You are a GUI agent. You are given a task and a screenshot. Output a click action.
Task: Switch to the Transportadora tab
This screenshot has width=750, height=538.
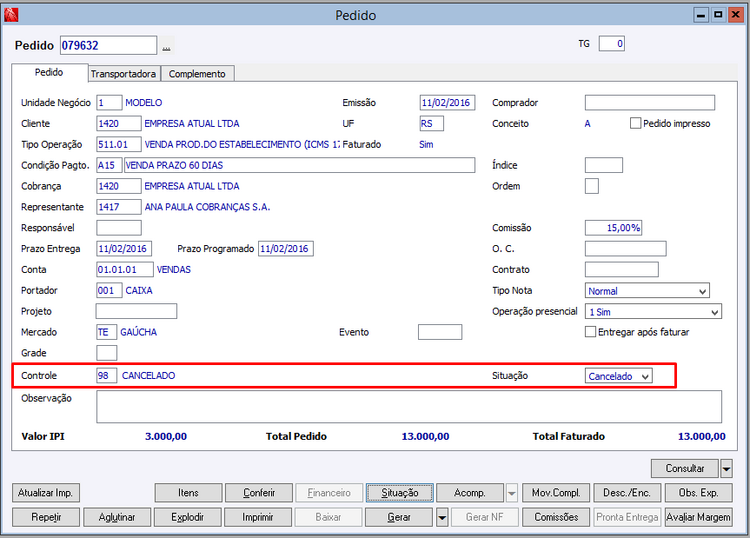click(x=123, y=74)
